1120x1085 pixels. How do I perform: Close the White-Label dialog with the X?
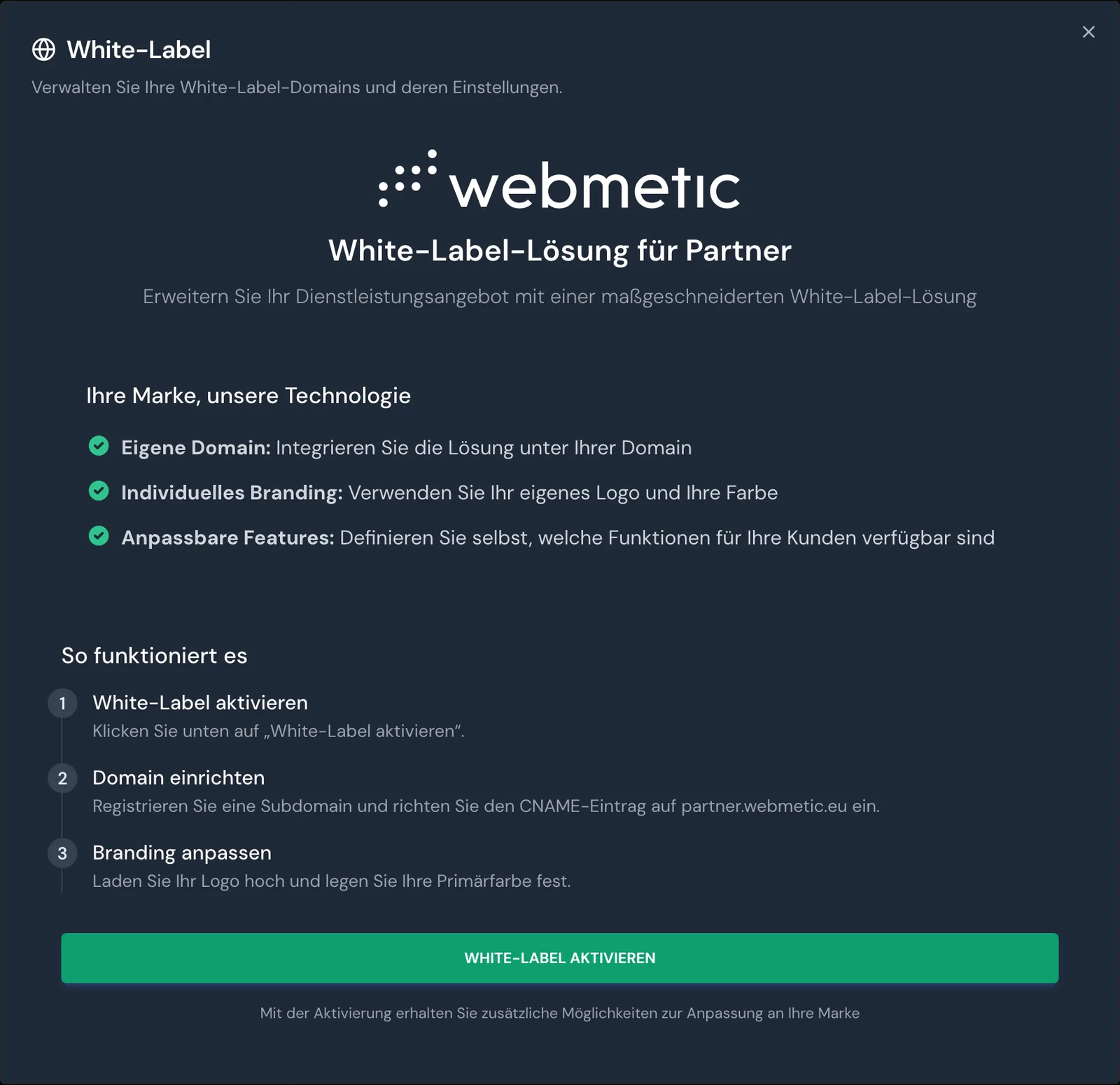click(1088, 31)
